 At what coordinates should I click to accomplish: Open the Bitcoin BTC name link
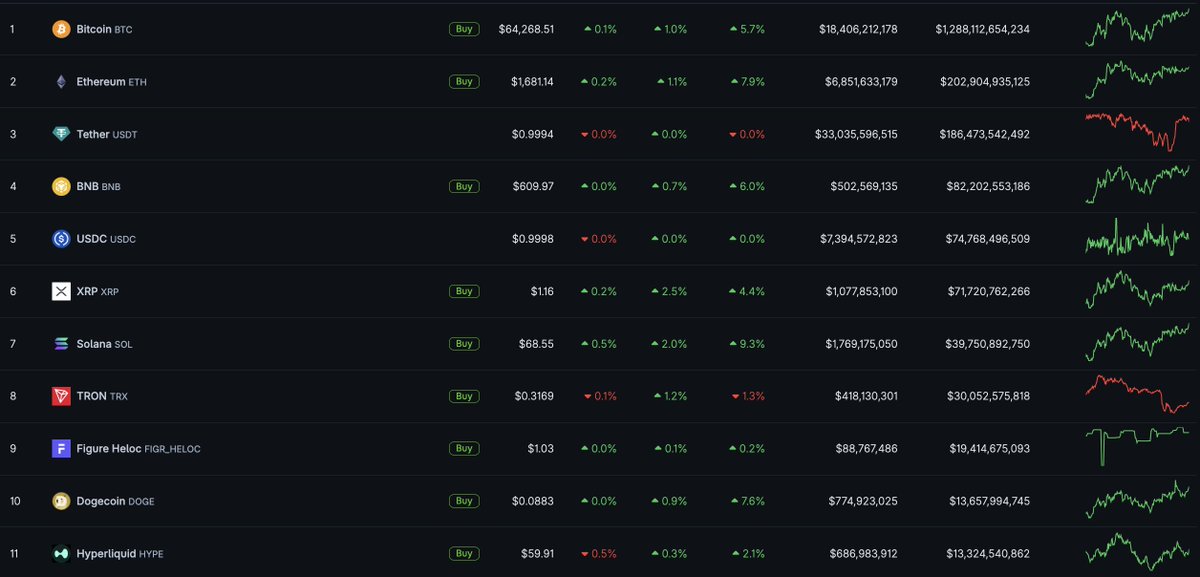(x=104, y=30)
